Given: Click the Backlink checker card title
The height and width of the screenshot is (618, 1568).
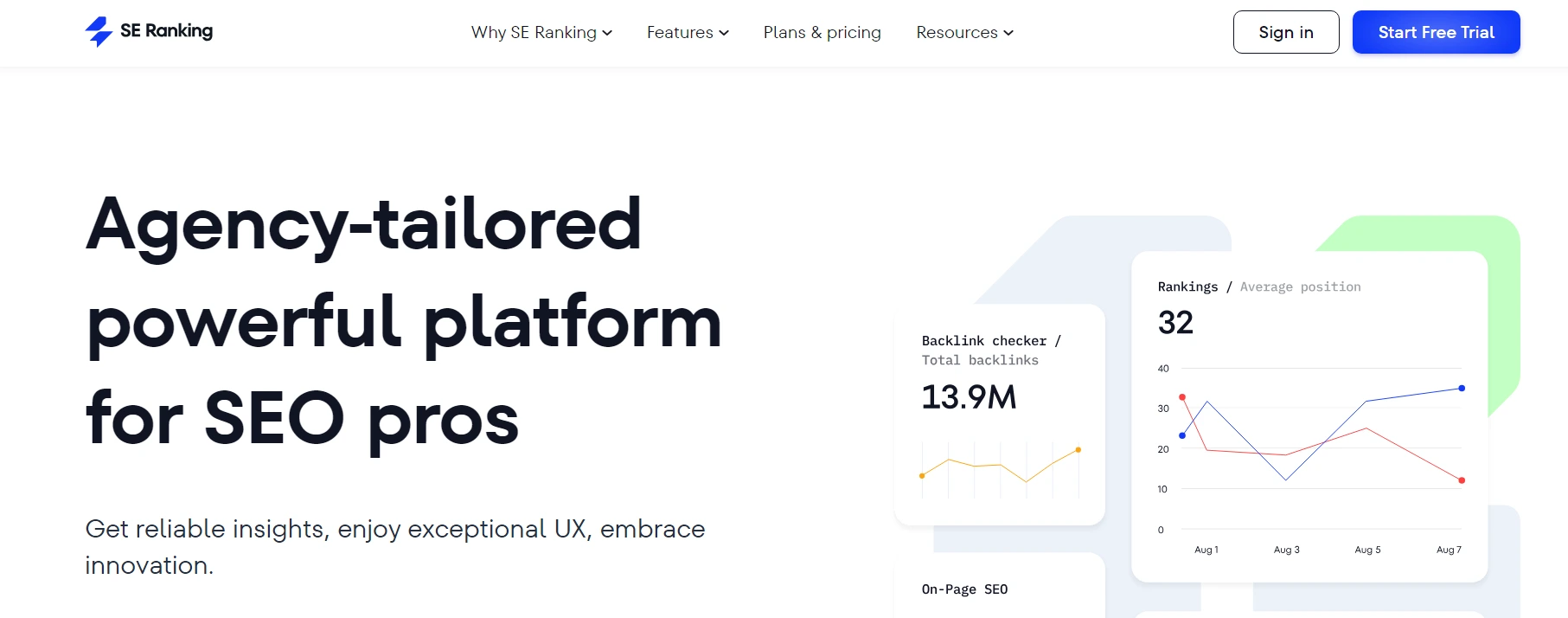Looking at the screenshot, I should coord(991,341).
